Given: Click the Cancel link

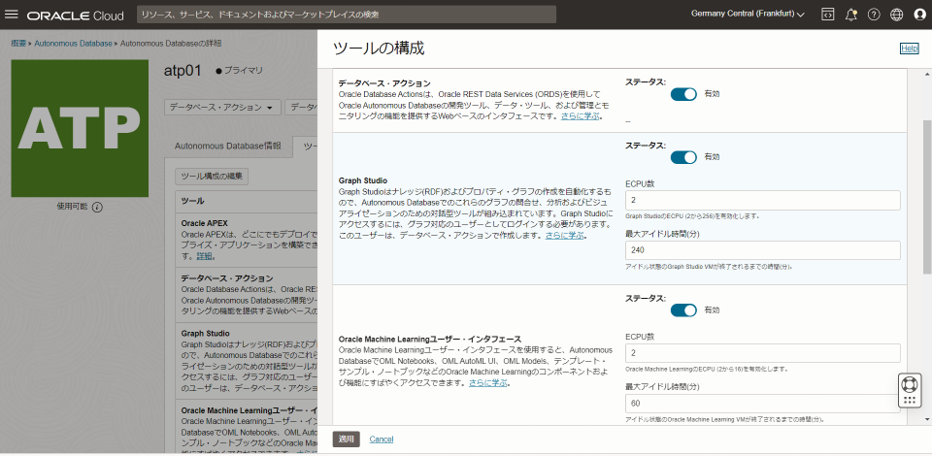Looking at the screenshot, I should 381,439.
